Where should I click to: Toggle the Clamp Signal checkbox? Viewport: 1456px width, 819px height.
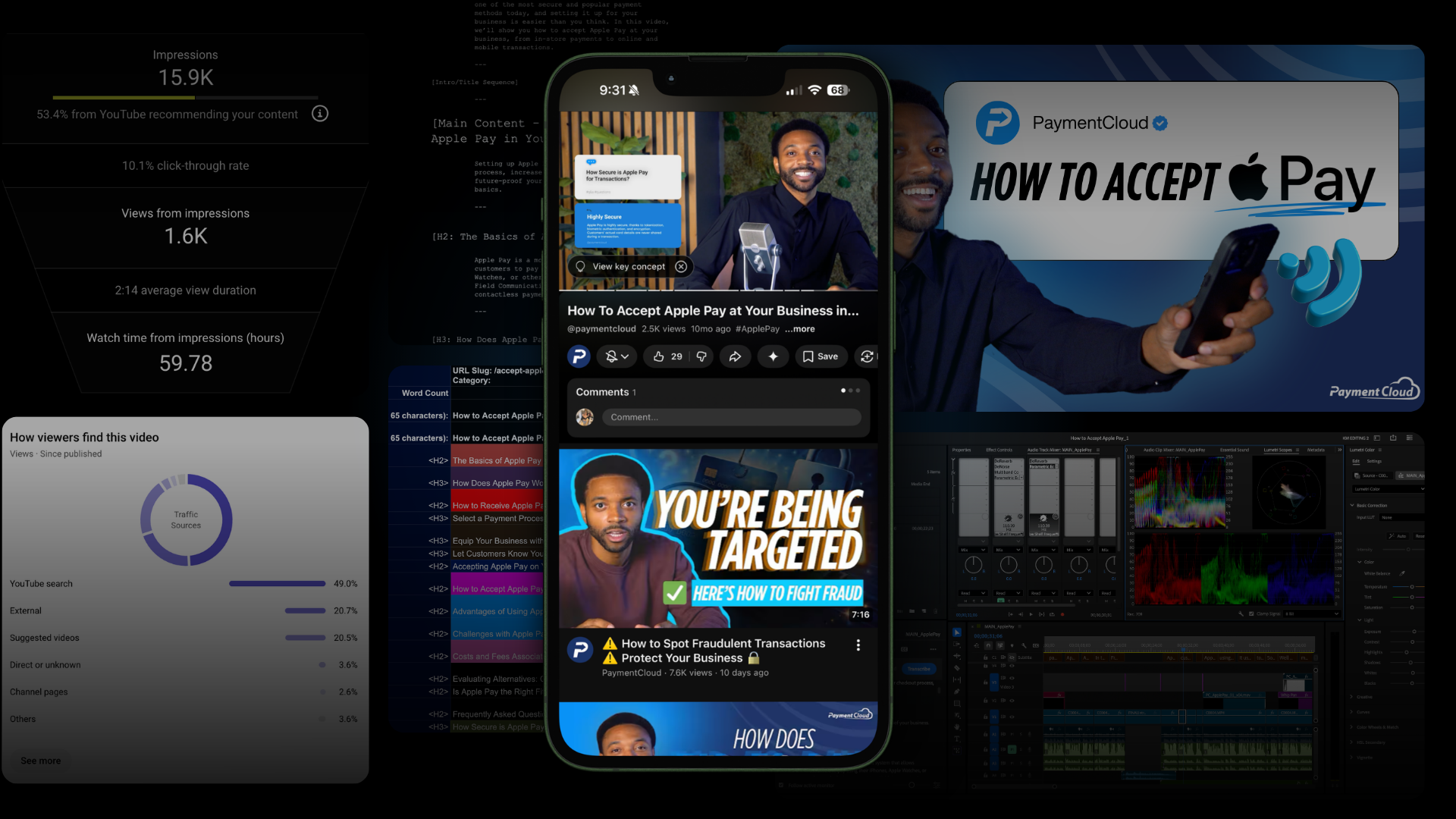[x=1251, y=613]
